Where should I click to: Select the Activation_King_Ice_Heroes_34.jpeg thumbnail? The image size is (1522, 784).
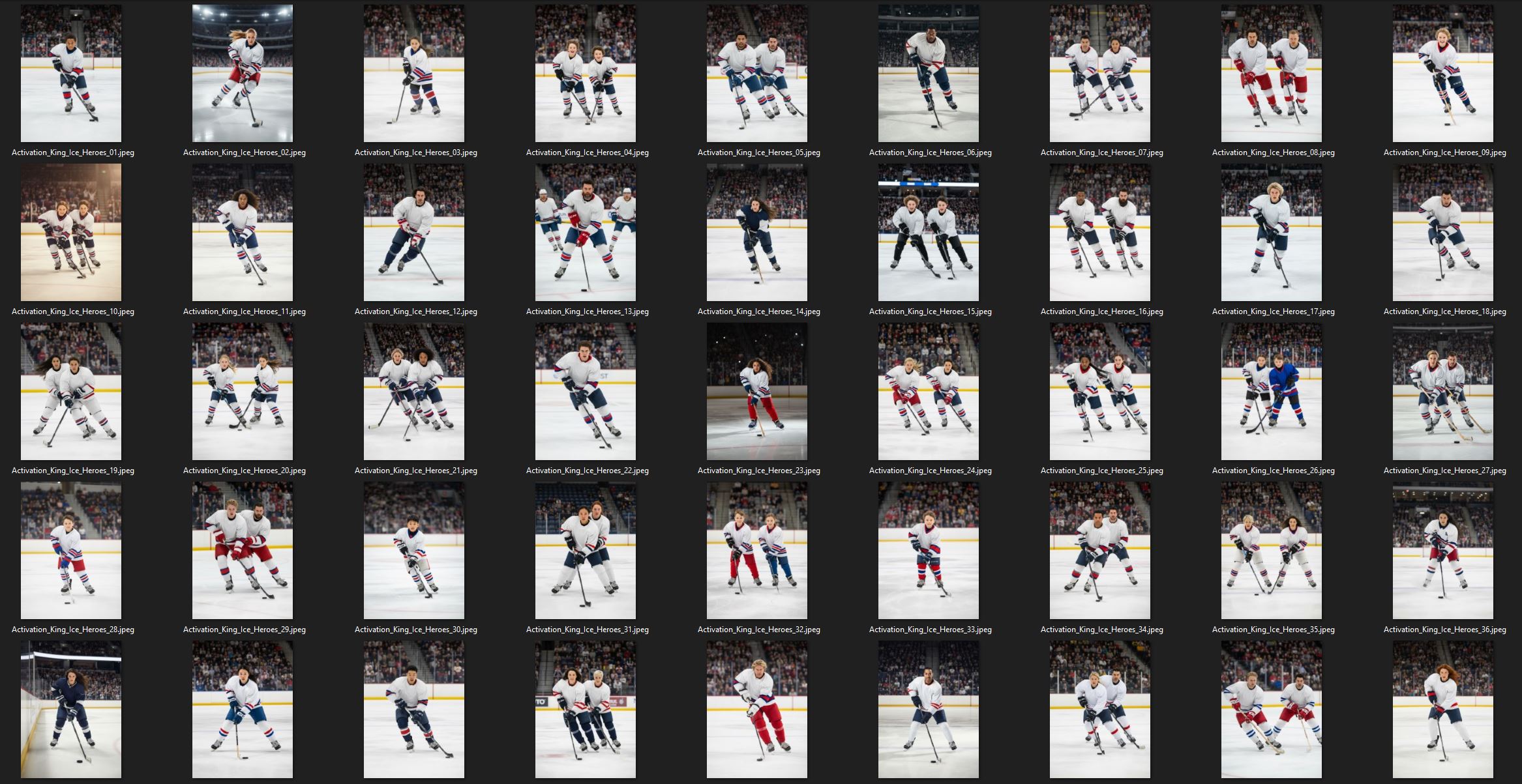click(1100, 551)
